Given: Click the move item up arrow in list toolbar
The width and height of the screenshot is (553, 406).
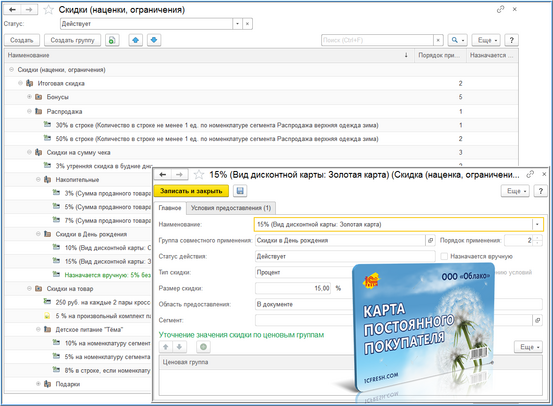Looking at the screenshot, I should coord(135,40).
